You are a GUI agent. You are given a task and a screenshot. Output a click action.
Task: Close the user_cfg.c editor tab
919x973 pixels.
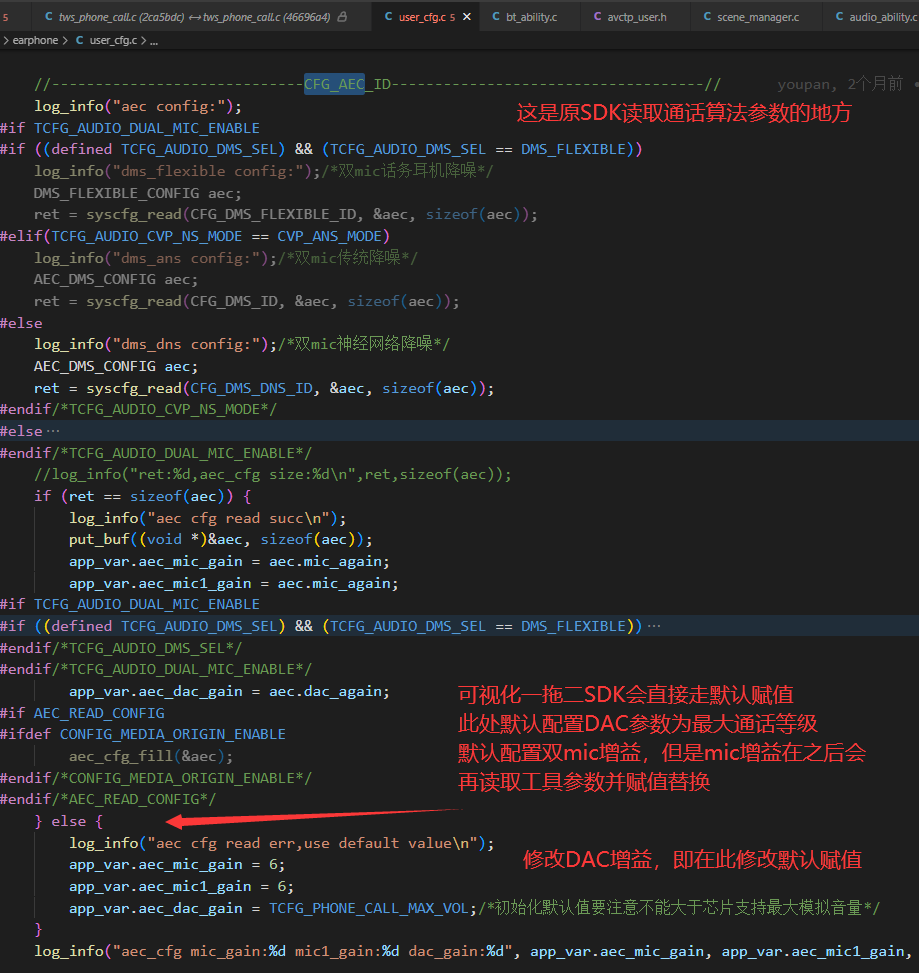[x=467, y=17]
